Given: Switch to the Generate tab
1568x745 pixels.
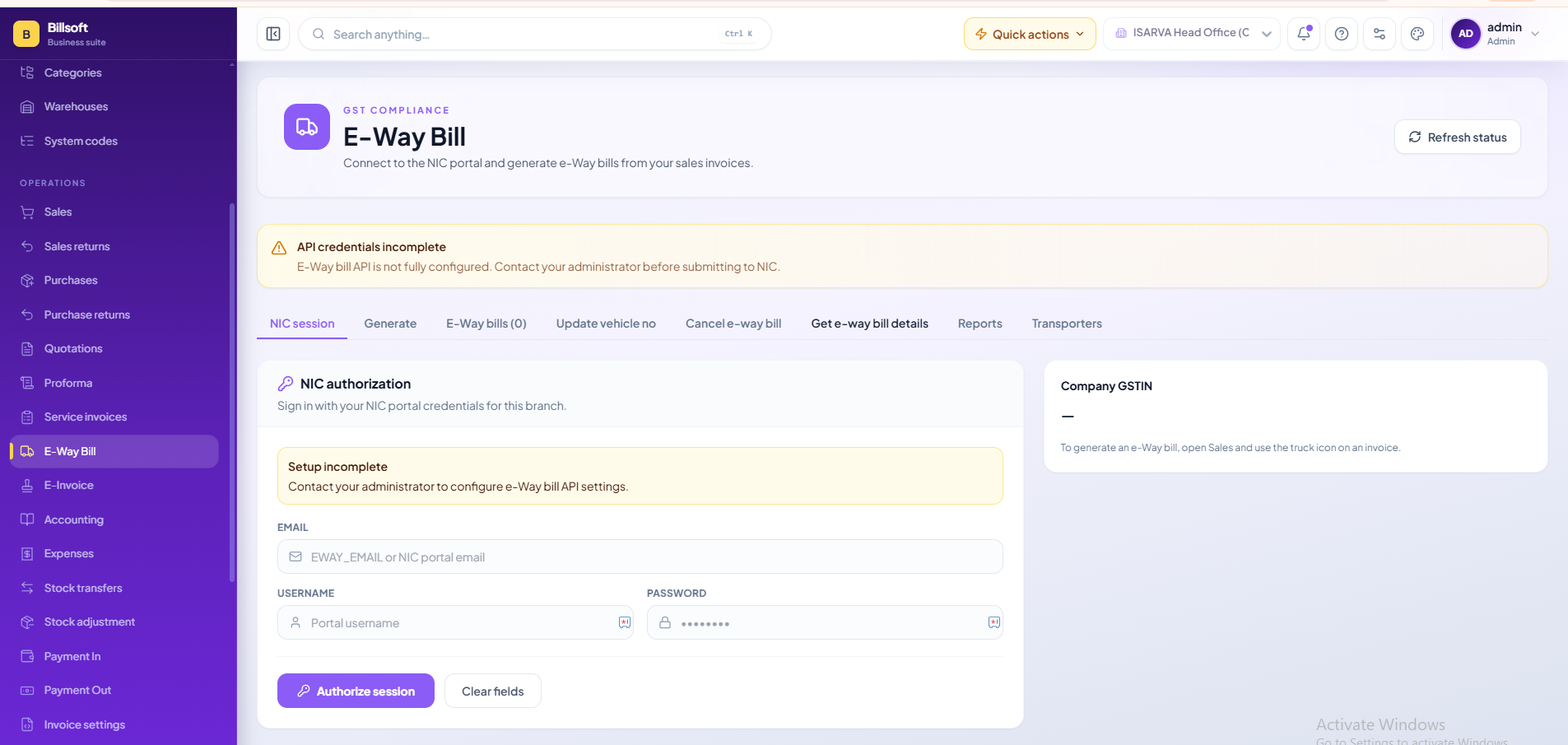Looking at the screenshot, I should (x=390, y=324).
